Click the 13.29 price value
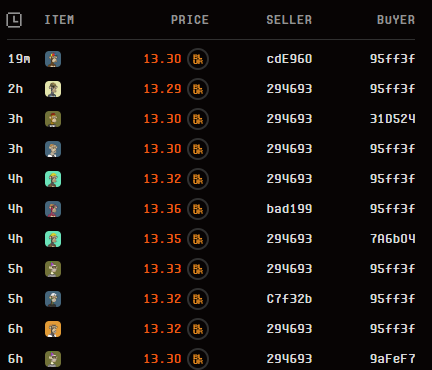The width and height of the screenshot is (432, 370). 162,89
